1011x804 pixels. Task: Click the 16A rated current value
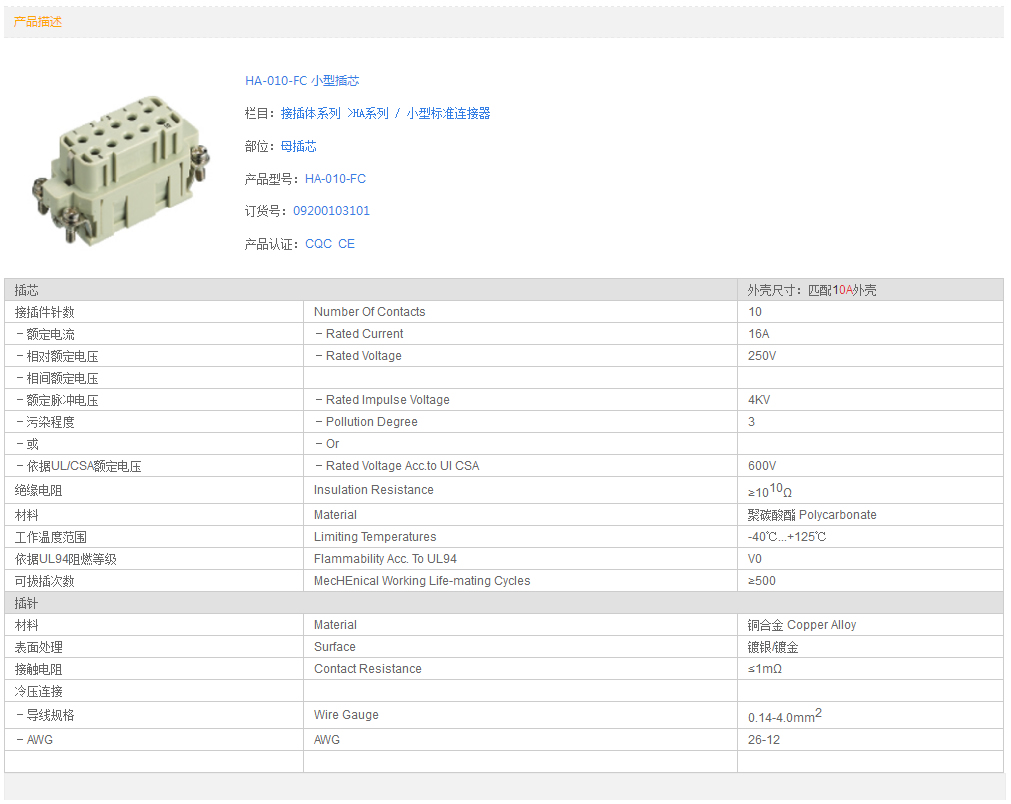(759, 334)
